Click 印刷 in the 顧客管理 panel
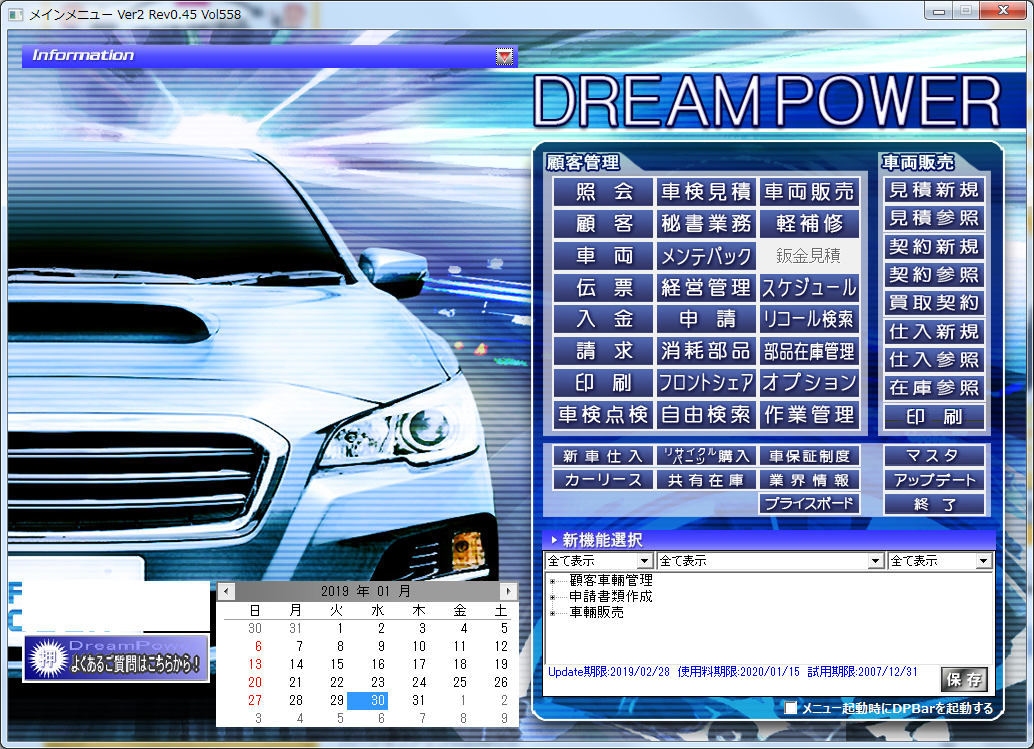The width and height of the screenshot is (1034, 749). [x=603, y=382]
